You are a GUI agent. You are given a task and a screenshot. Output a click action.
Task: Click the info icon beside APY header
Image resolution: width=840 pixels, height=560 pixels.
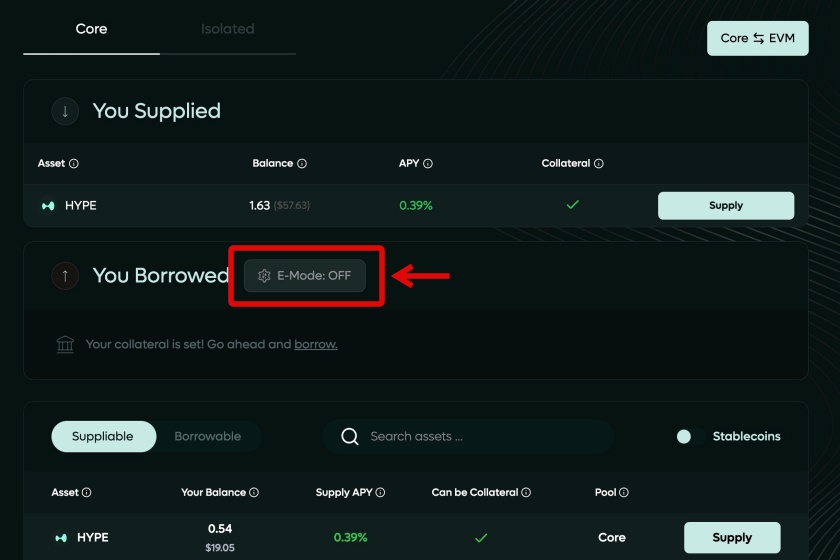point(428,163)
